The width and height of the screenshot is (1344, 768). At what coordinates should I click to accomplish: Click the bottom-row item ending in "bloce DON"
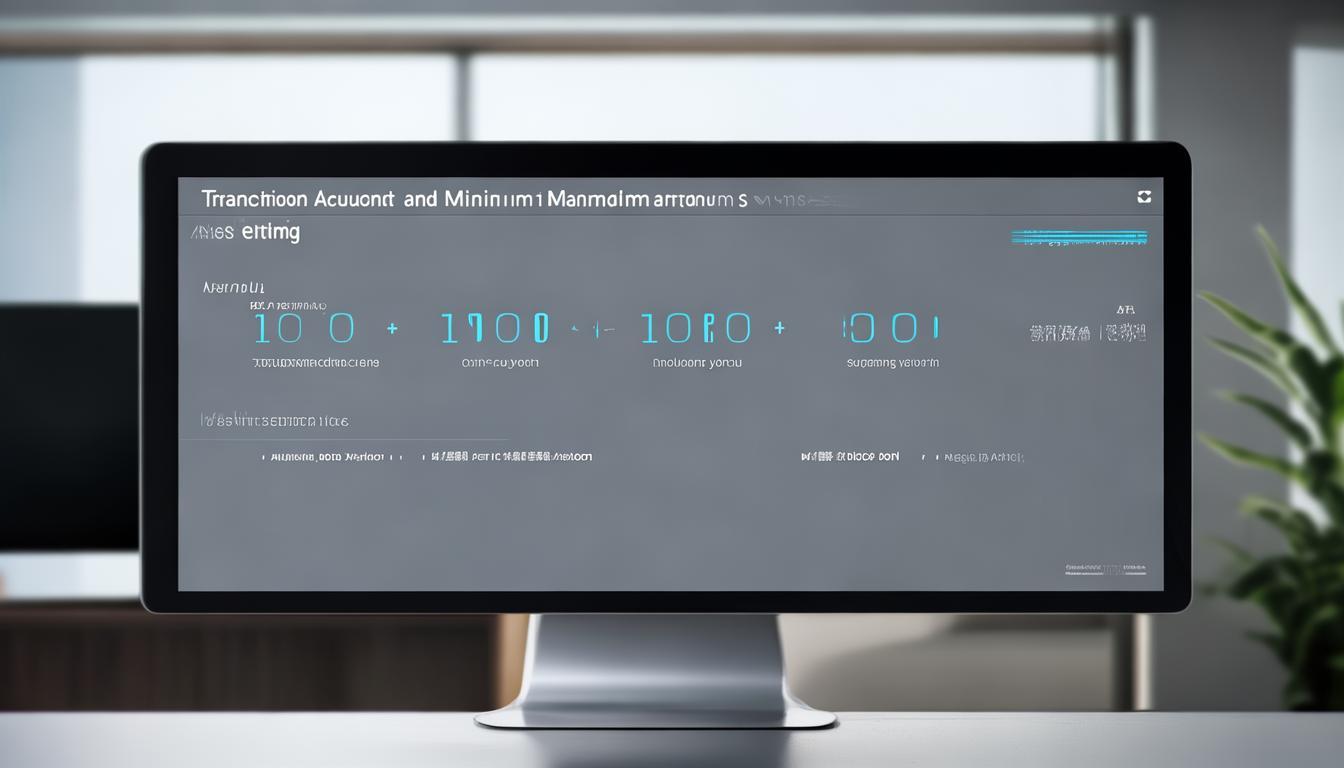click(x=850, y=457)
